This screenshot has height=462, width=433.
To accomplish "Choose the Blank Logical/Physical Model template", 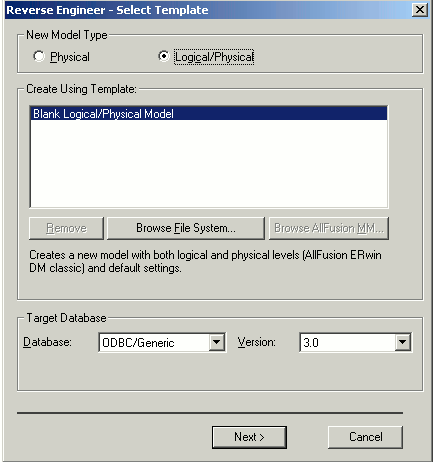I will tap(209, 114).
